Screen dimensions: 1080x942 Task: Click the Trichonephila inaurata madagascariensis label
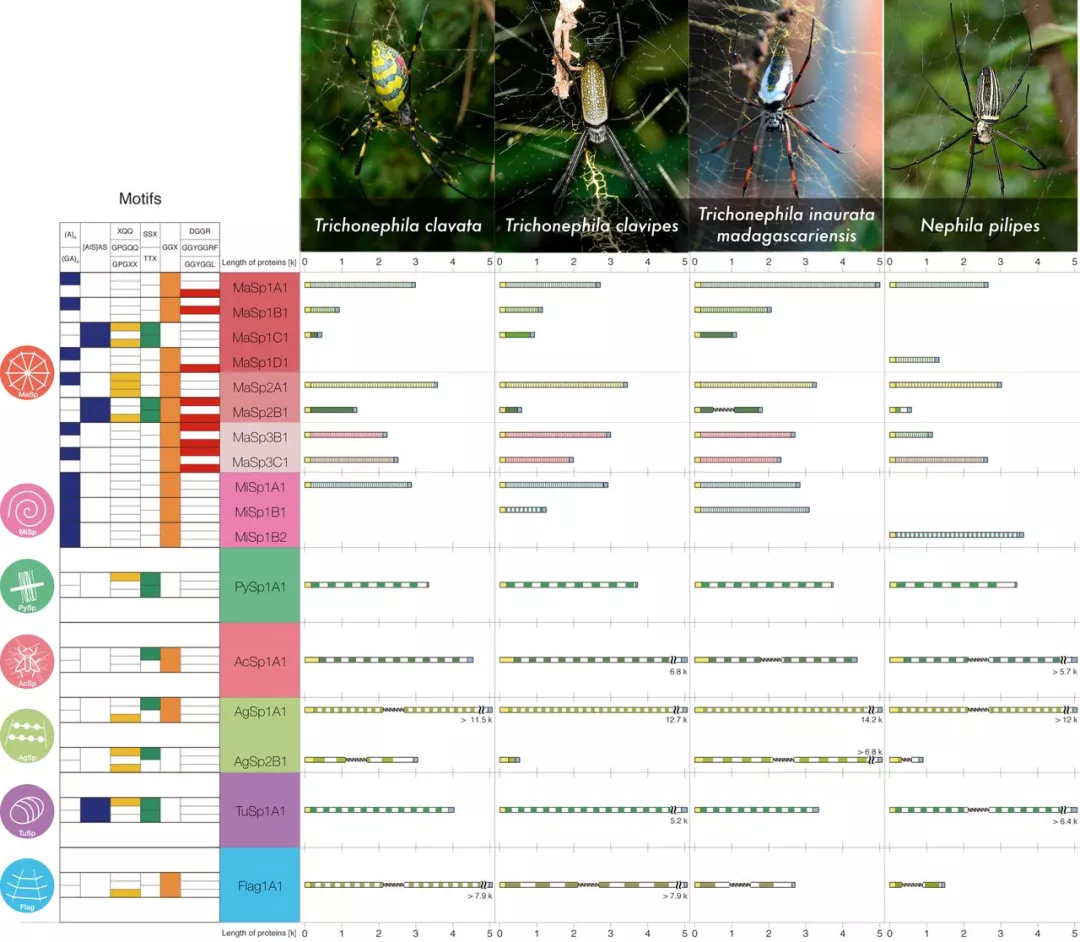[x=786, y=225]
